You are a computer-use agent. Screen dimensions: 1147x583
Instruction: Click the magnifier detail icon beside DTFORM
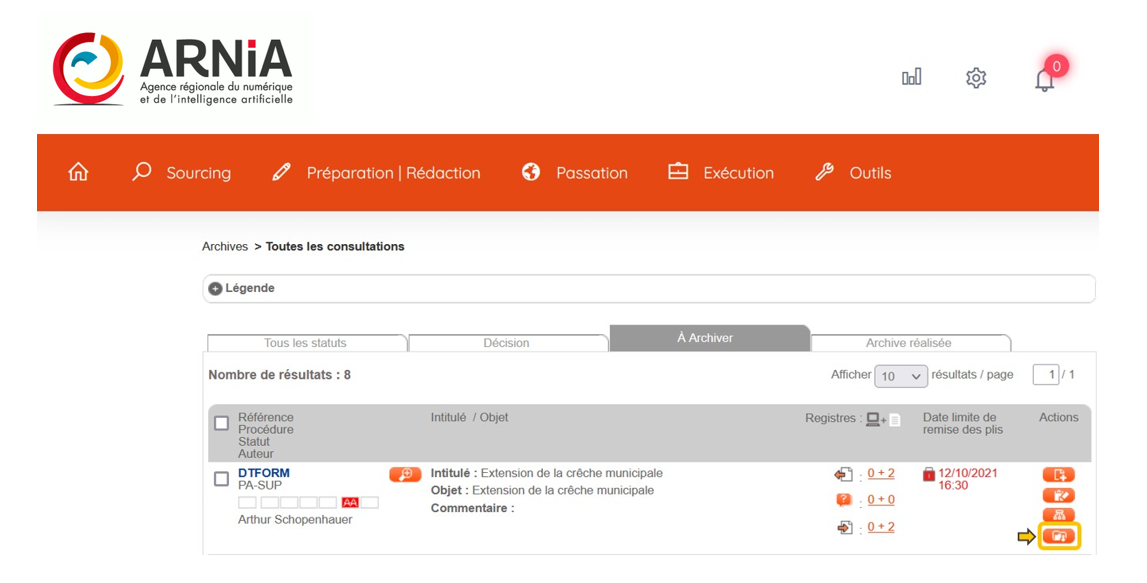click(x=405, y=475)
